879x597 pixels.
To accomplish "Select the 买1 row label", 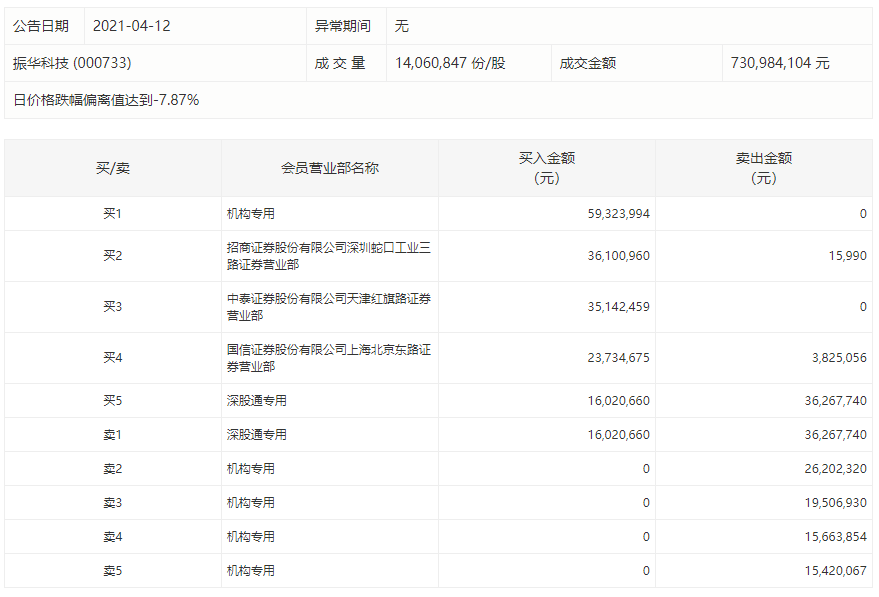I will click(113, 214).
